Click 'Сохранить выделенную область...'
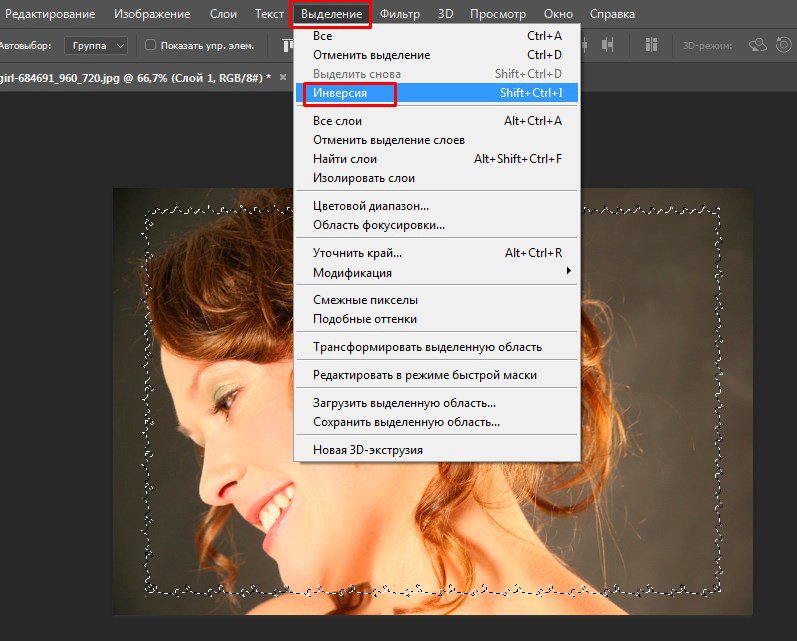This screenshot has width=797, height=641. [406, 422]
